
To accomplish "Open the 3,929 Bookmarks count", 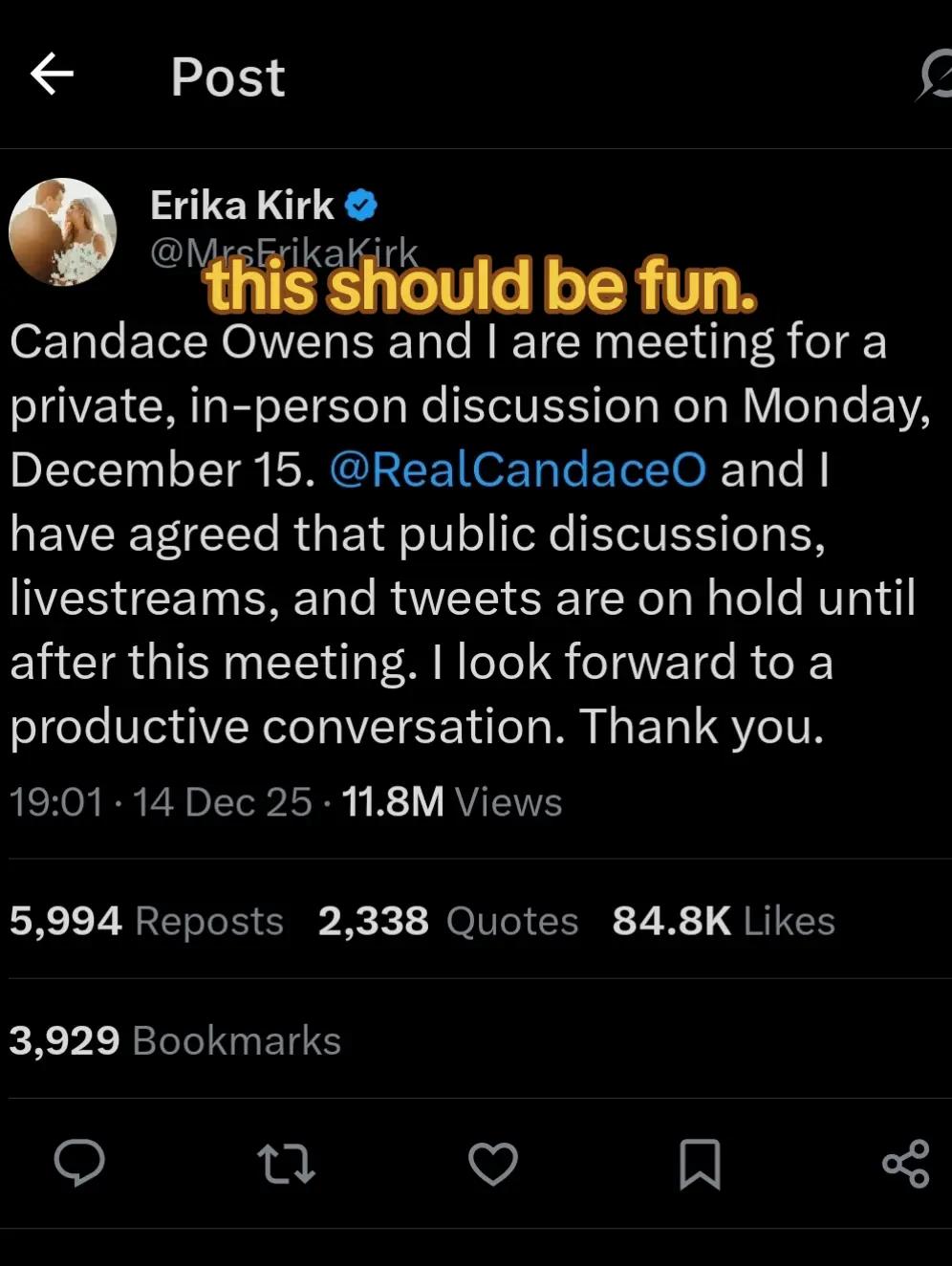I will (x=175, y=1040).
